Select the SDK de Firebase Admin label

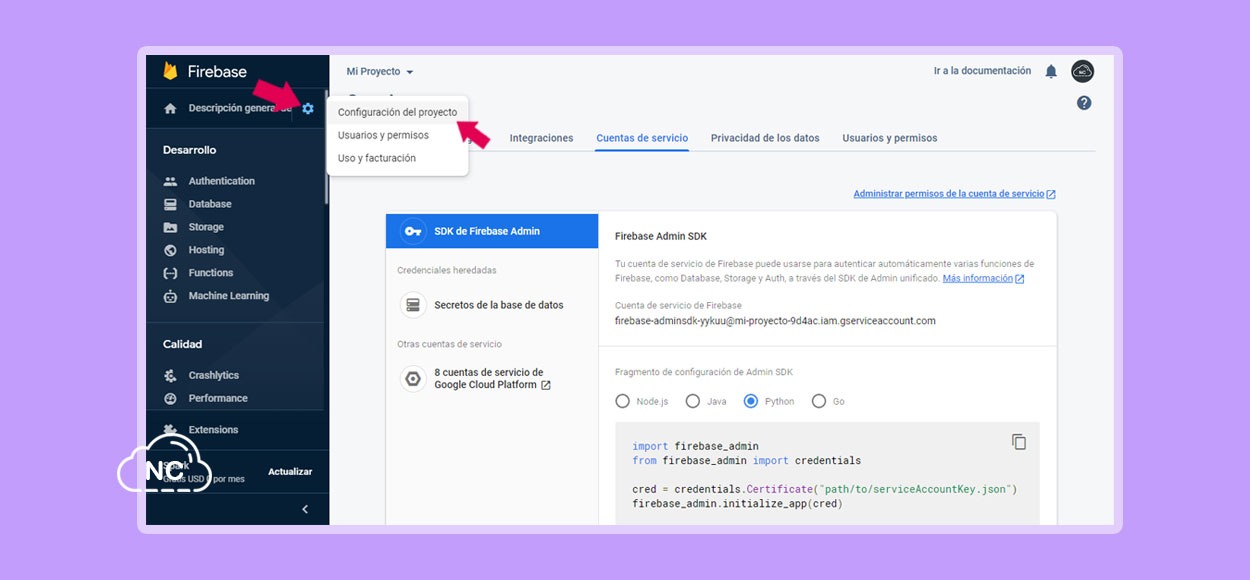coord(487,231)
